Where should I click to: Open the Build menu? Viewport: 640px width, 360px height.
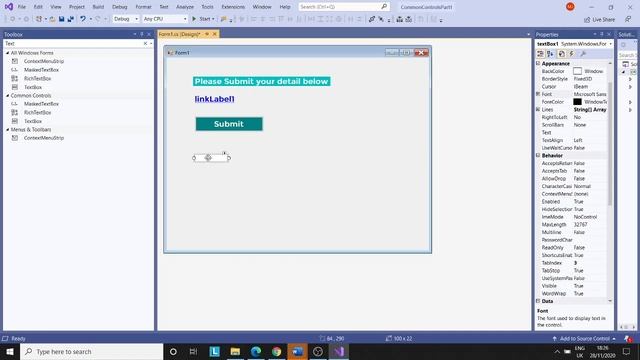98,7
